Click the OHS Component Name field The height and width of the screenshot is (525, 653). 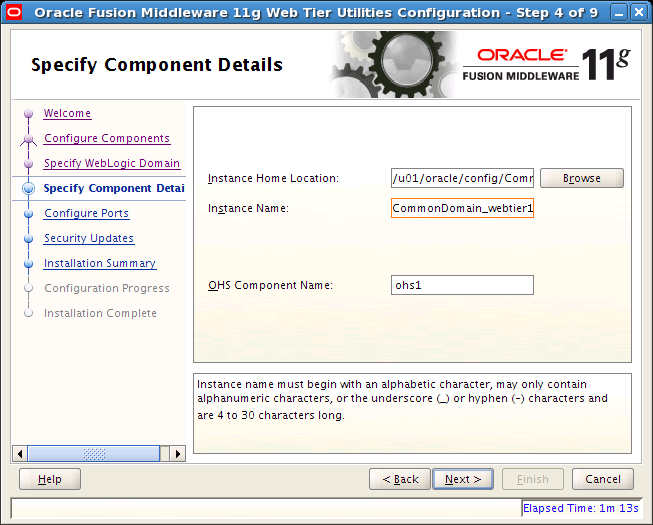(462, 285)
